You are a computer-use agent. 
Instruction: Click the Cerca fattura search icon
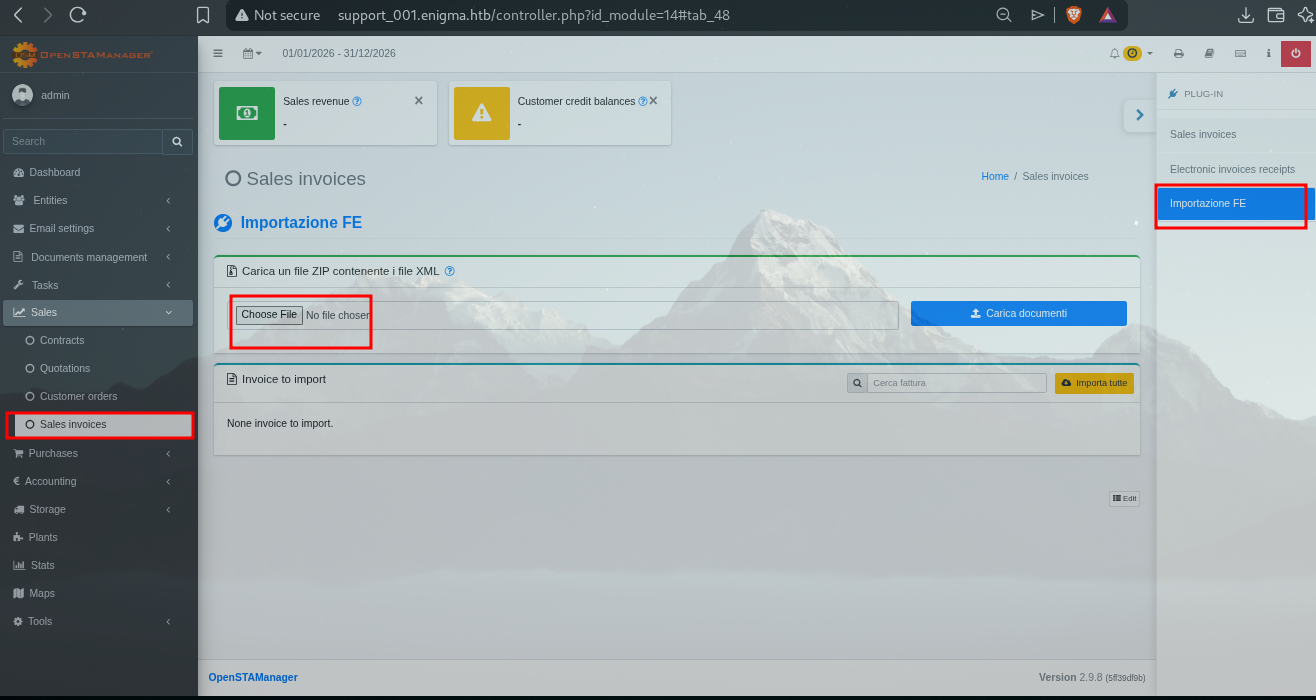(857, 383)
